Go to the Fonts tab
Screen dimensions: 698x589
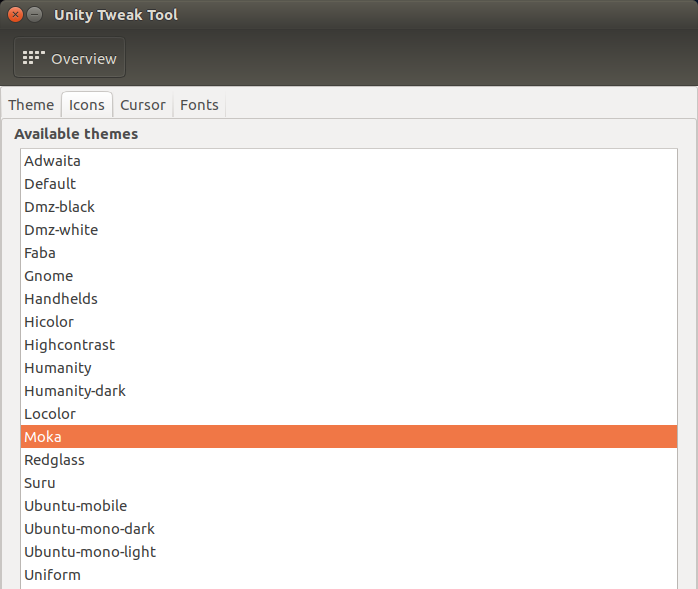199,105
